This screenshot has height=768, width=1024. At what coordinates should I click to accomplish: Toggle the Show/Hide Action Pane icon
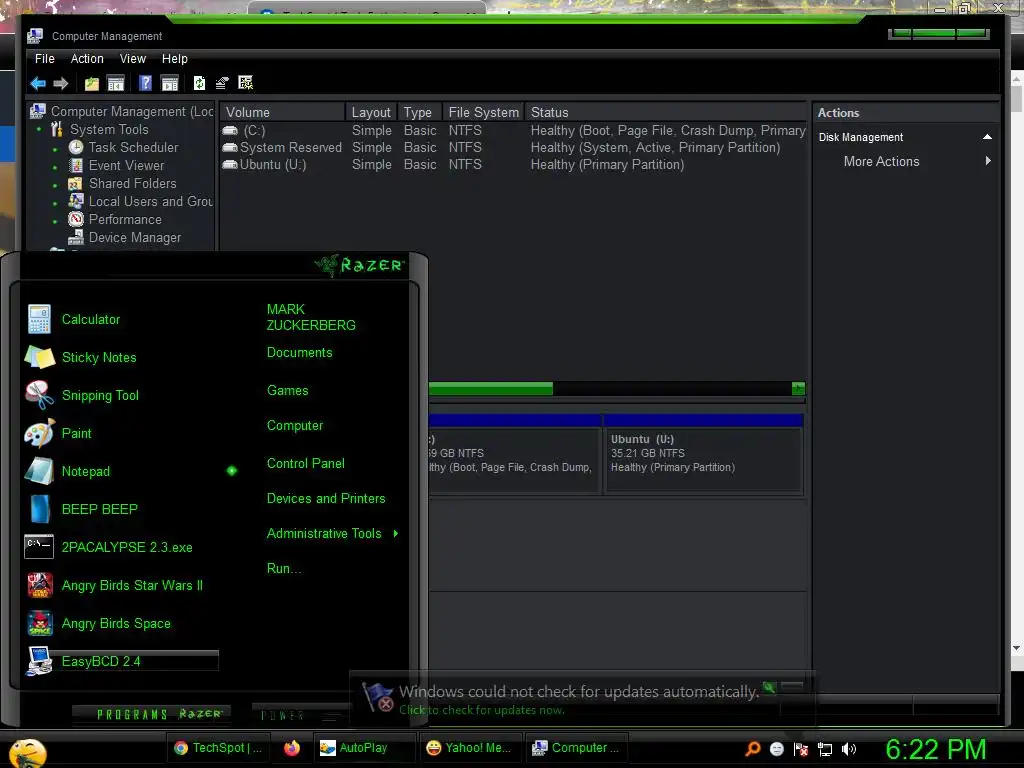point(170,83)
